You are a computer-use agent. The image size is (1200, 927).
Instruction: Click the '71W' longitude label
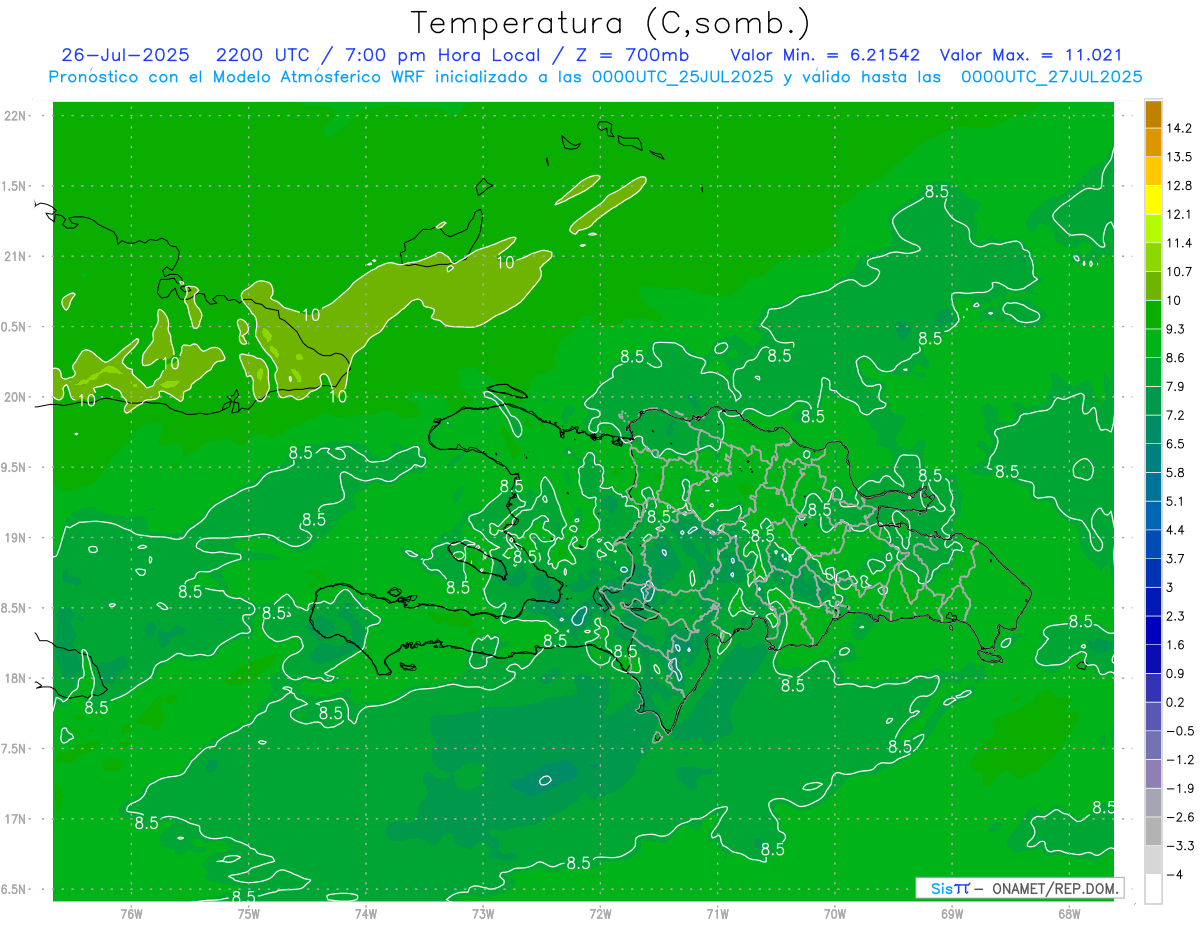click(x=717, y=913)
